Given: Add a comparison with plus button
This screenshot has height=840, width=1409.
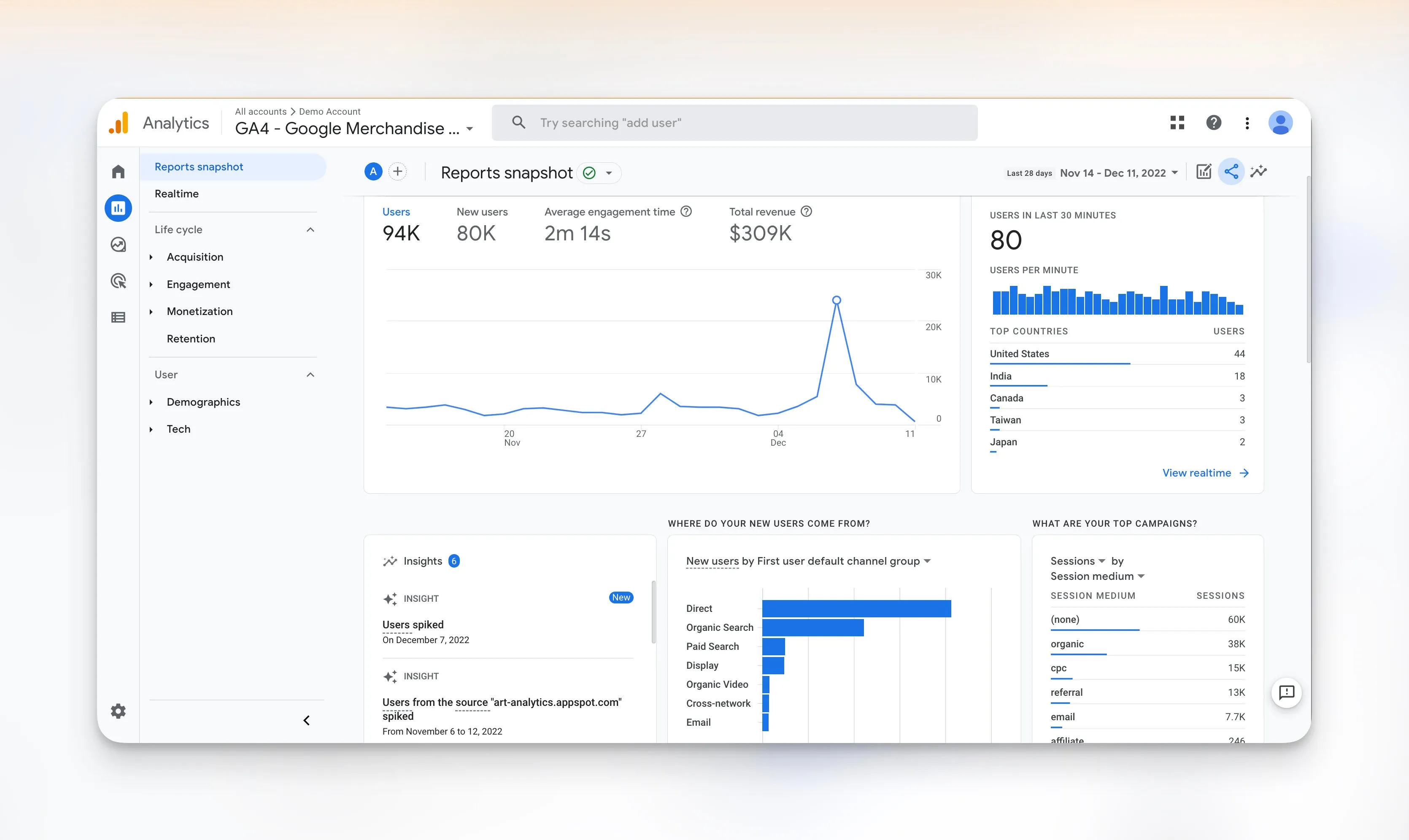Looking at the screenshot, I should coord(398,172).
